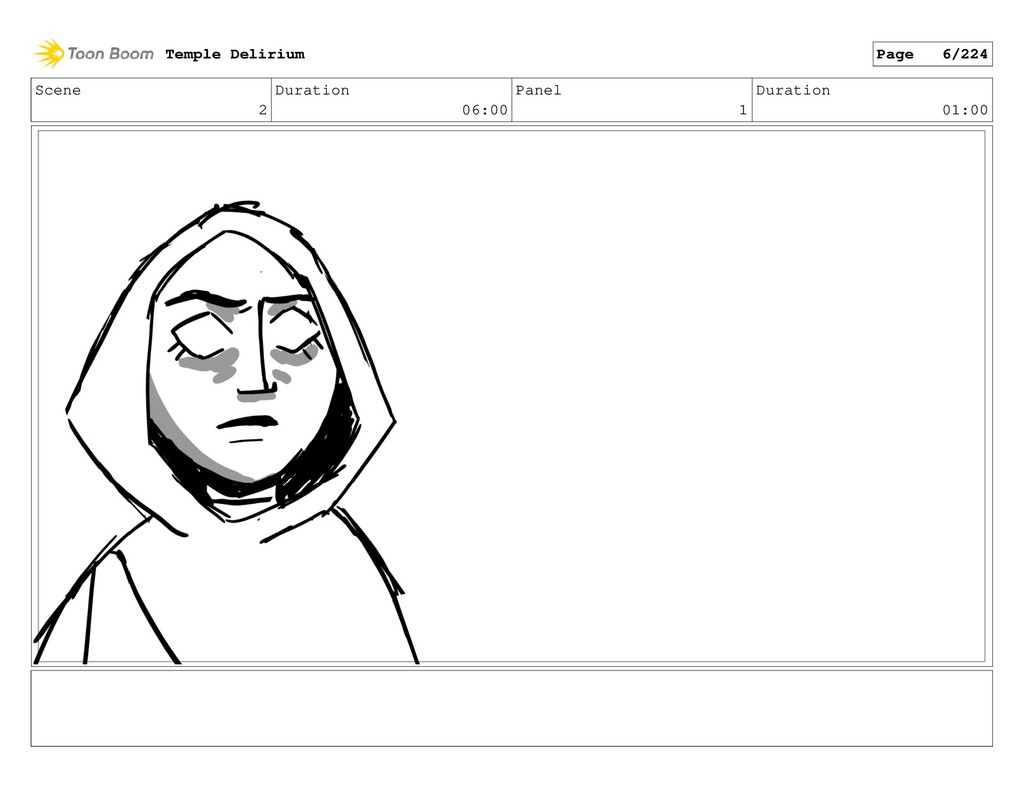Click the 'Duration' label beside Panel

click(793, 90)
